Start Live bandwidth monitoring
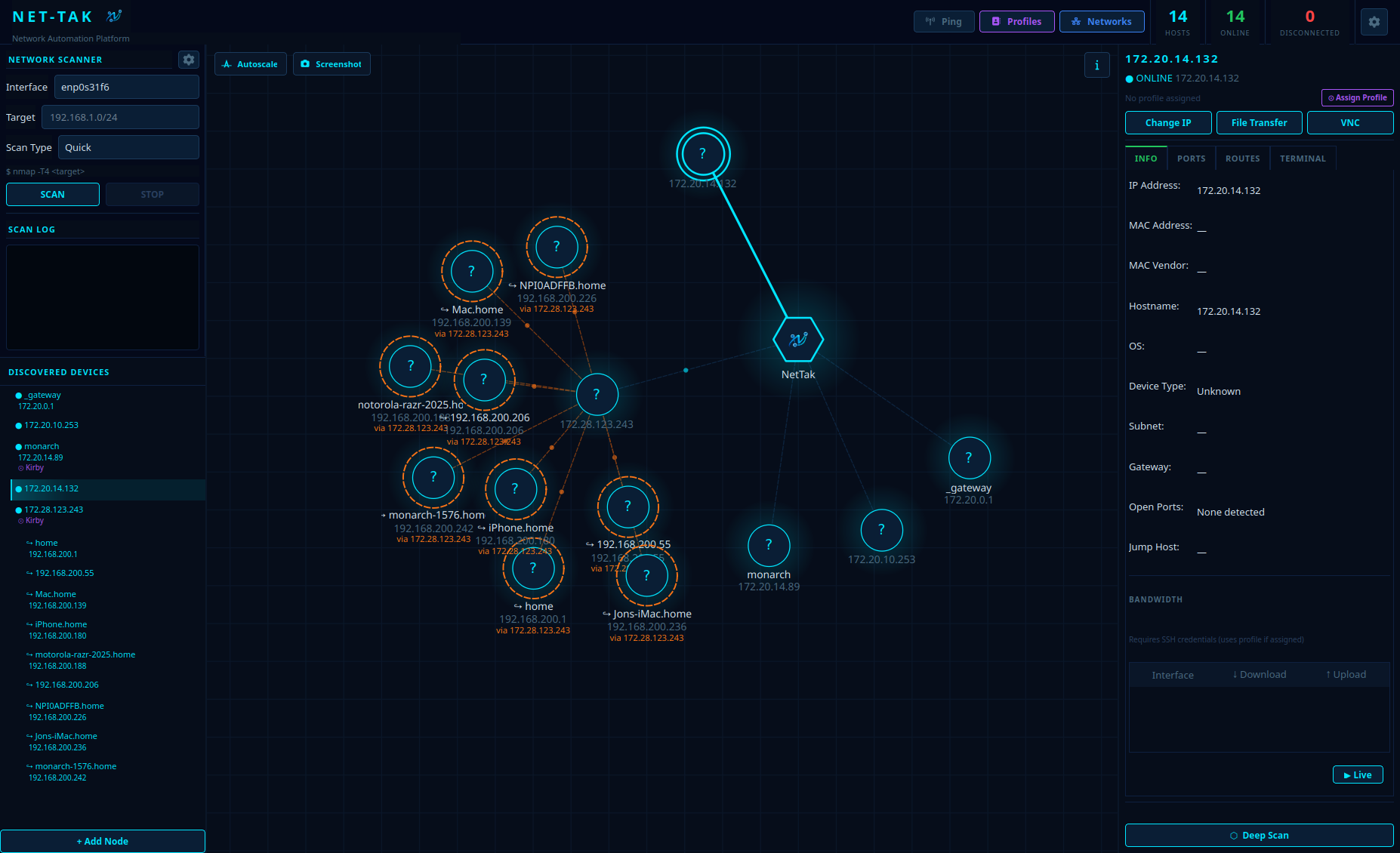 click(x=1358, y=774)
